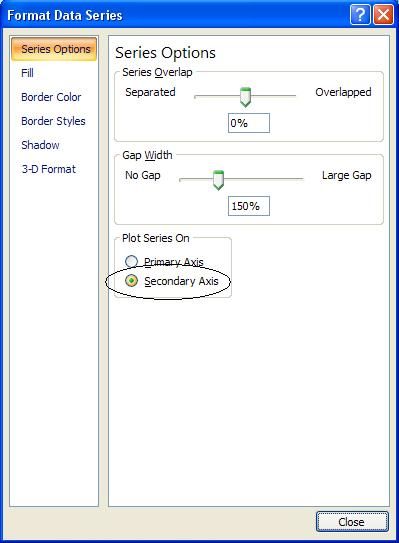This screenshot has height=543, width=399.
Task: Open the 3-D Format section
Action: 48,169
